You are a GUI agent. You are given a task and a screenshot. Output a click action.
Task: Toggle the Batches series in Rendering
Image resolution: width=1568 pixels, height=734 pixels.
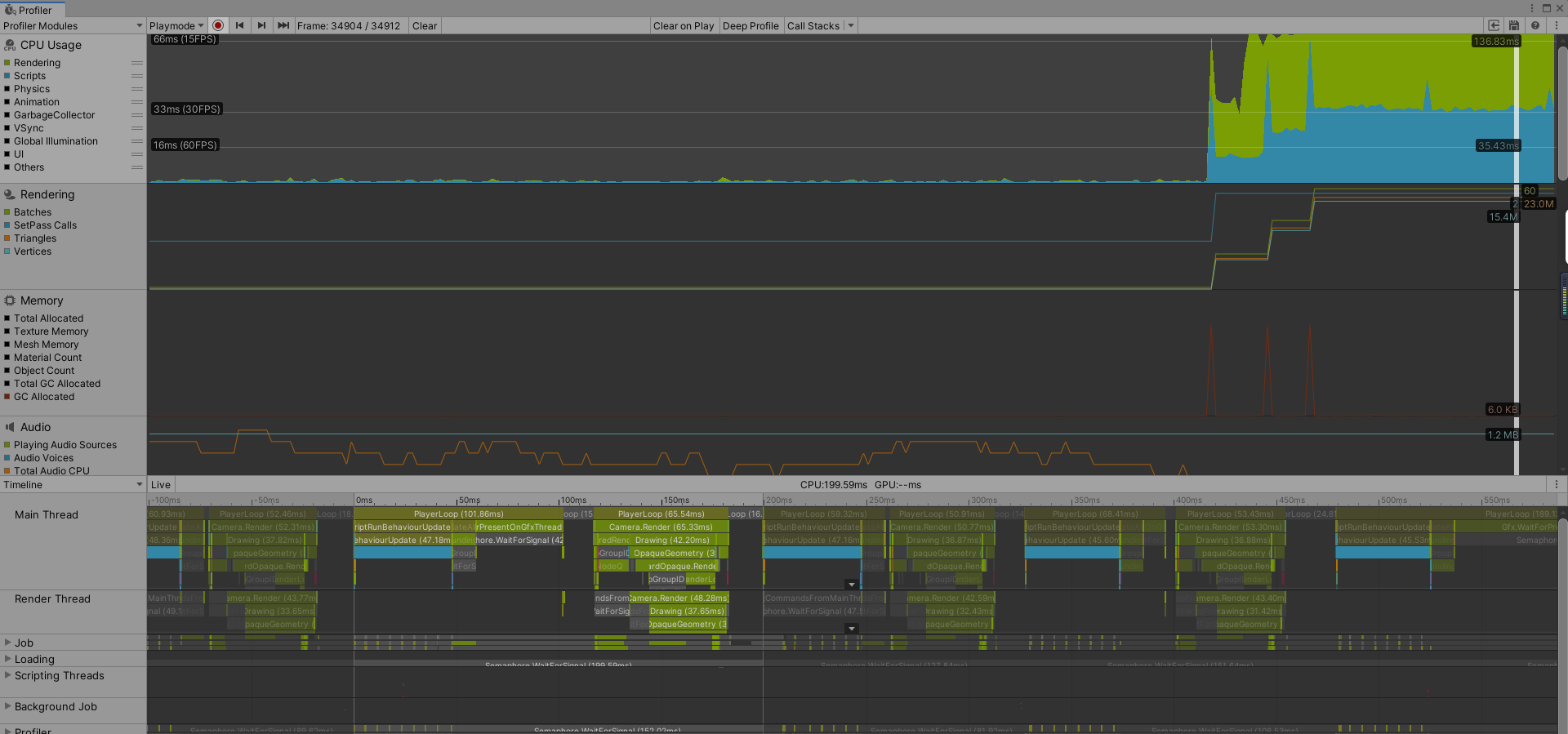point(7,212)
